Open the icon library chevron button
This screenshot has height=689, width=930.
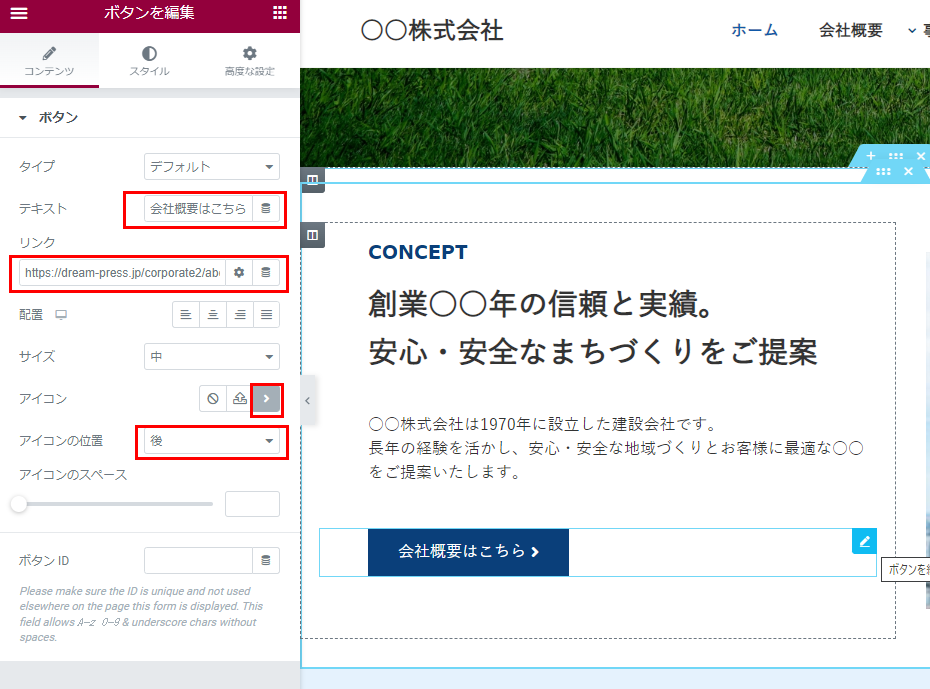pos(266,399)
